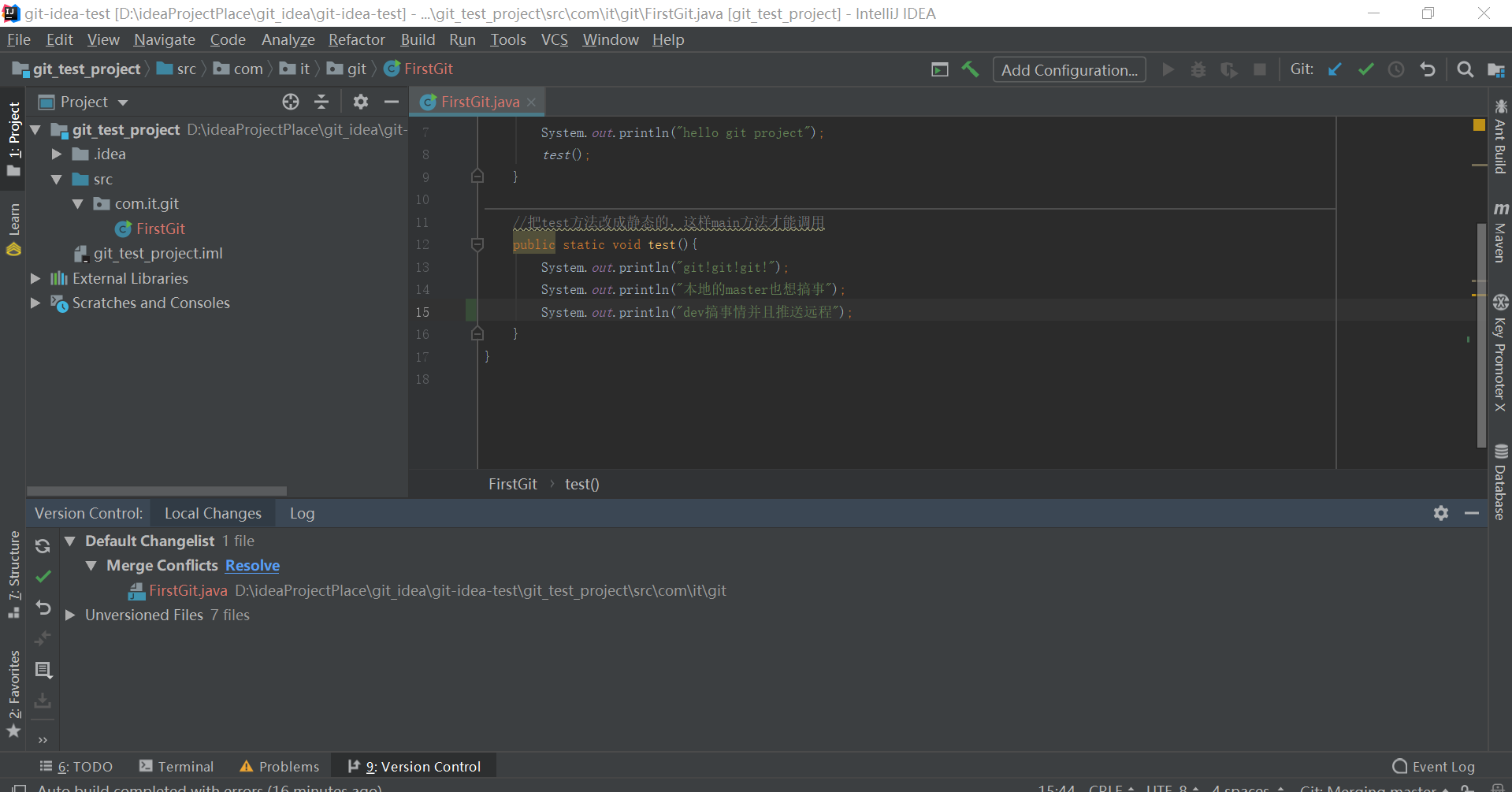Click the changelist comment icon
The width and height of the screenshot is (1512, 792).
coord(43,670)
